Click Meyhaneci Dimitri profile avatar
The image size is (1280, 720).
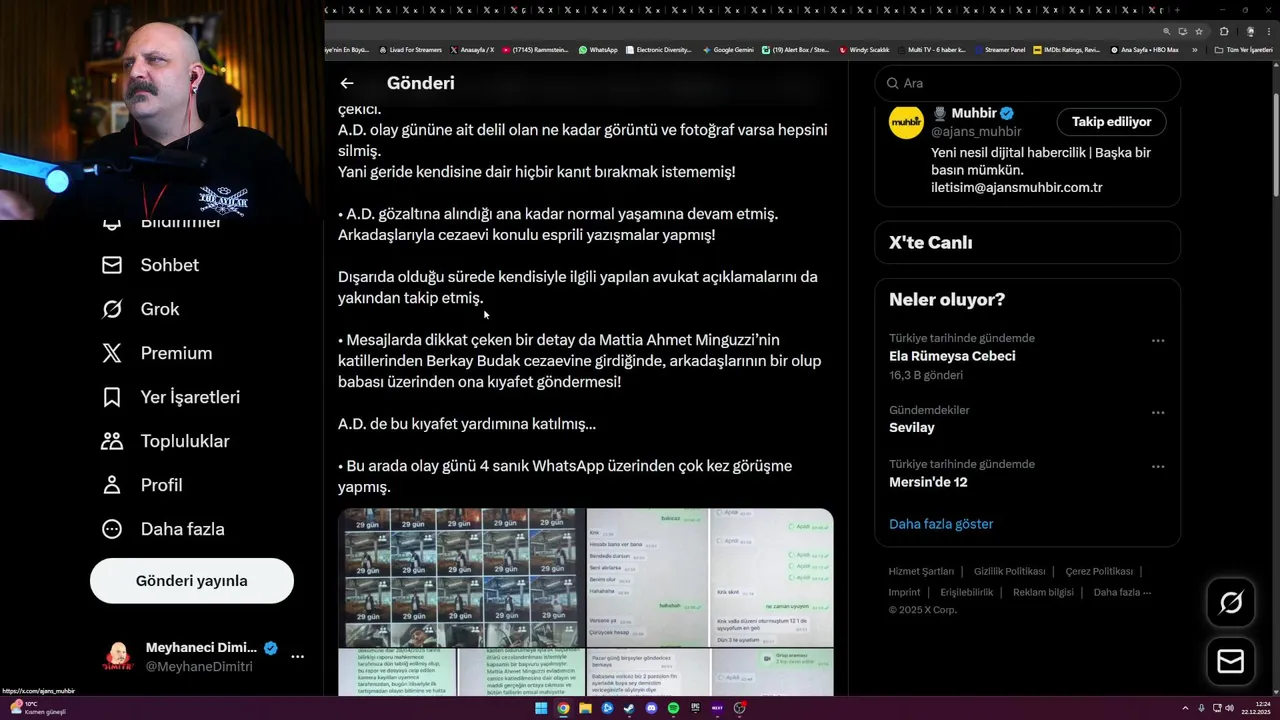point(118,657)
